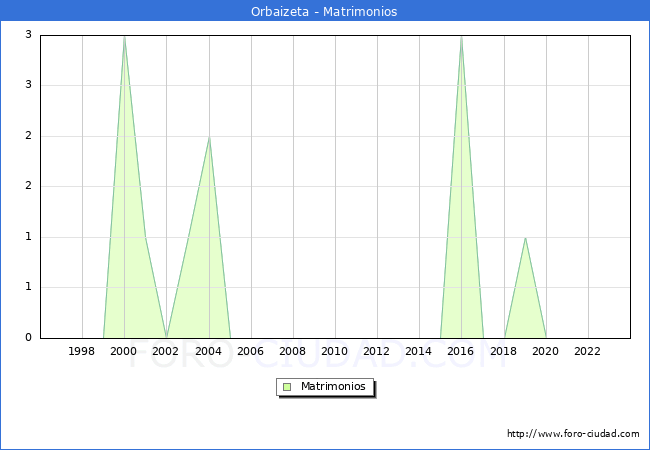
Task: Select the small 2019 peak in the chart
Action: tap(525, 239)
